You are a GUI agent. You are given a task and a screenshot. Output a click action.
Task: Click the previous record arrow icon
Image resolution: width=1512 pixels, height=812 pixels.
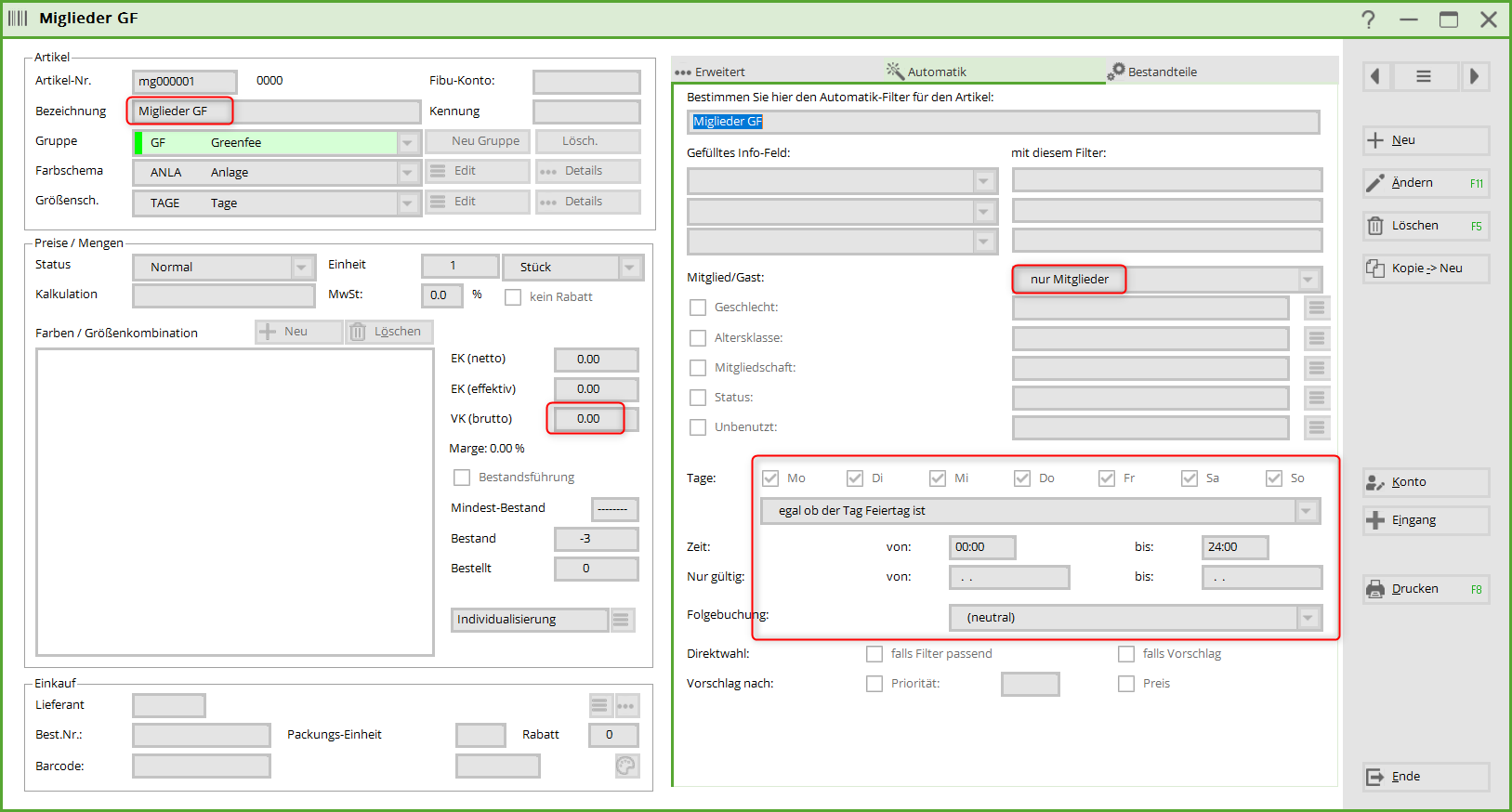click(1376, 76)
